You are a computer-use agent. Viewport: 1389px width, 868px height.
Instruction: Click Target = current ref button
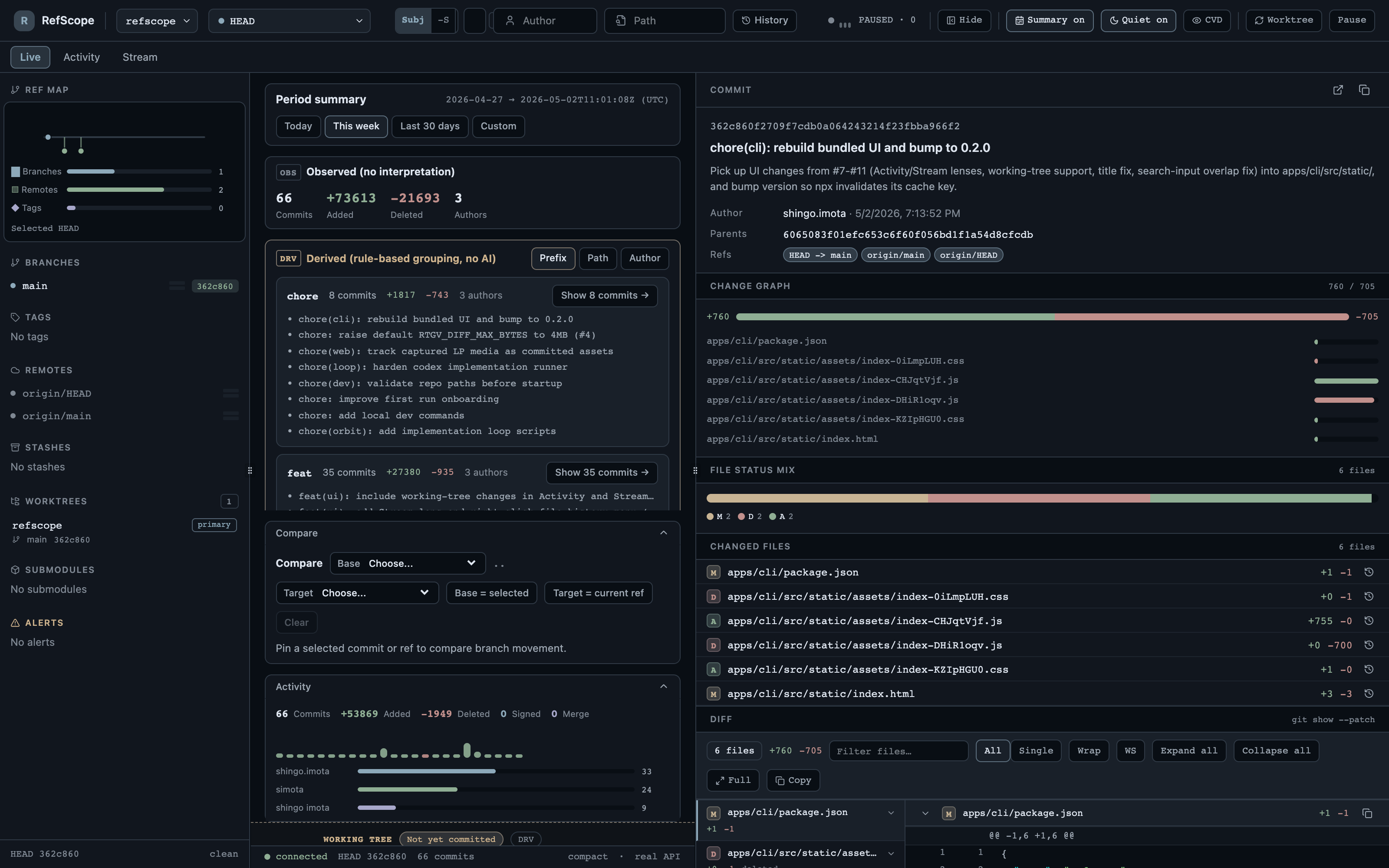coord(598,593)
